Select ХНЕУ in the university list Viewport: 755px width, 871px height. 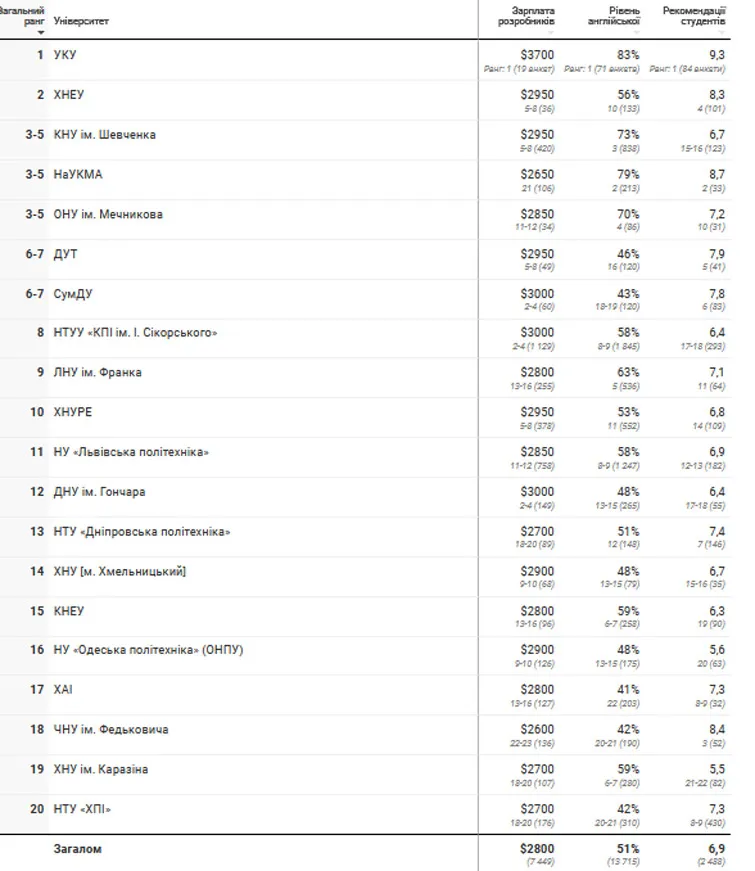pyautogui.click(x=69, y=95)
